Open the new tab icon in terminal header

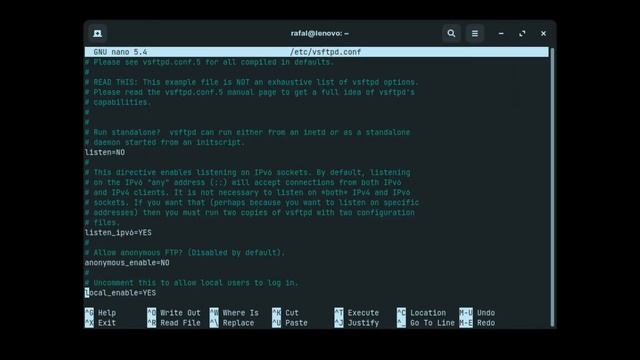(x=98, y=33)
